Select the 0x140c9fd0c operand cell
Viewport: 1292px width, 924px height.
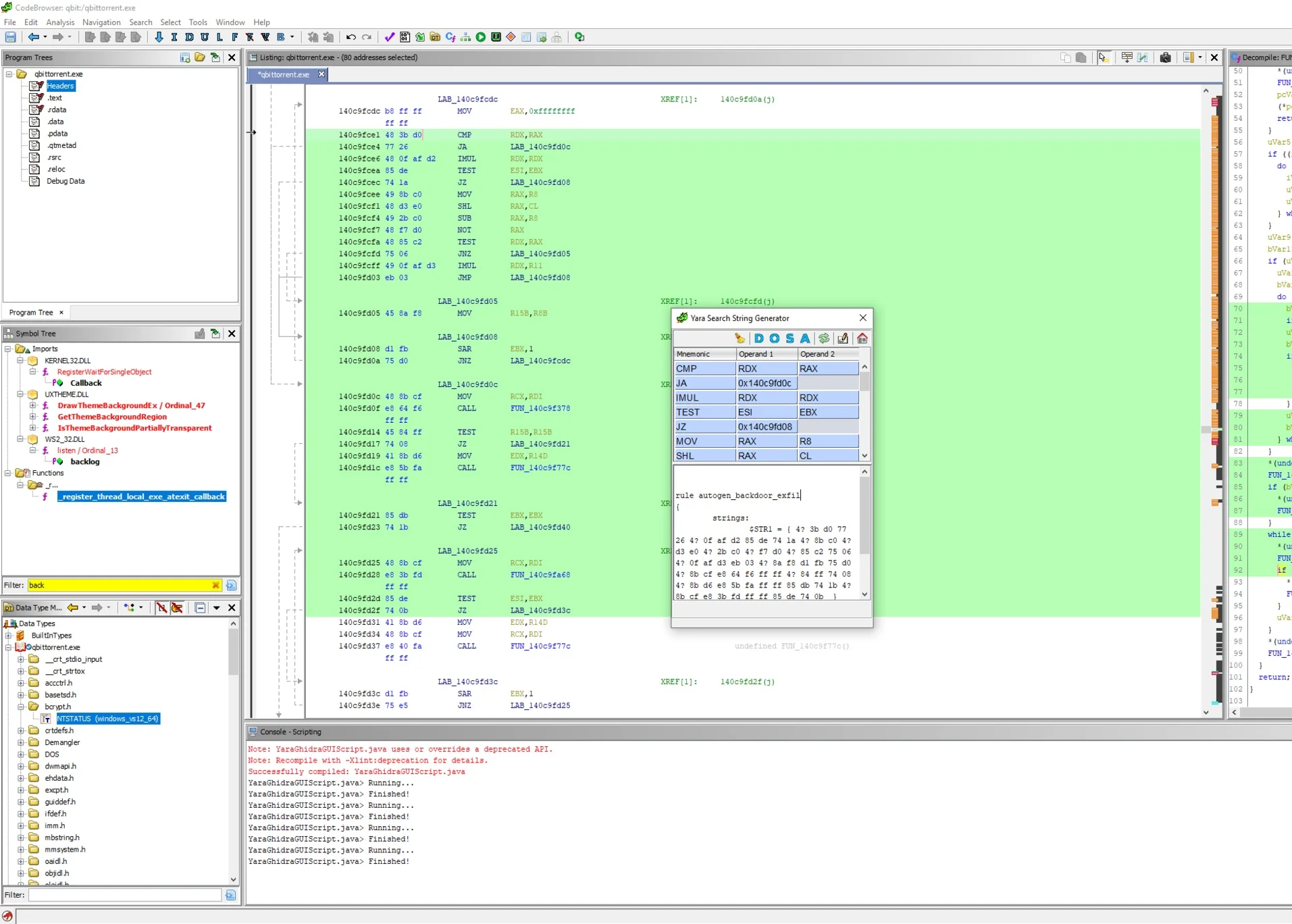coord(766,384)
